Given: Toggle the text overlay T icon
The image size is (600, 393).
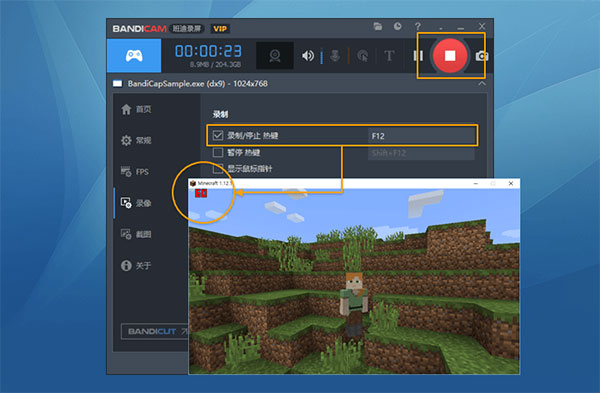Looking at the screenshot, I should 389,56.
